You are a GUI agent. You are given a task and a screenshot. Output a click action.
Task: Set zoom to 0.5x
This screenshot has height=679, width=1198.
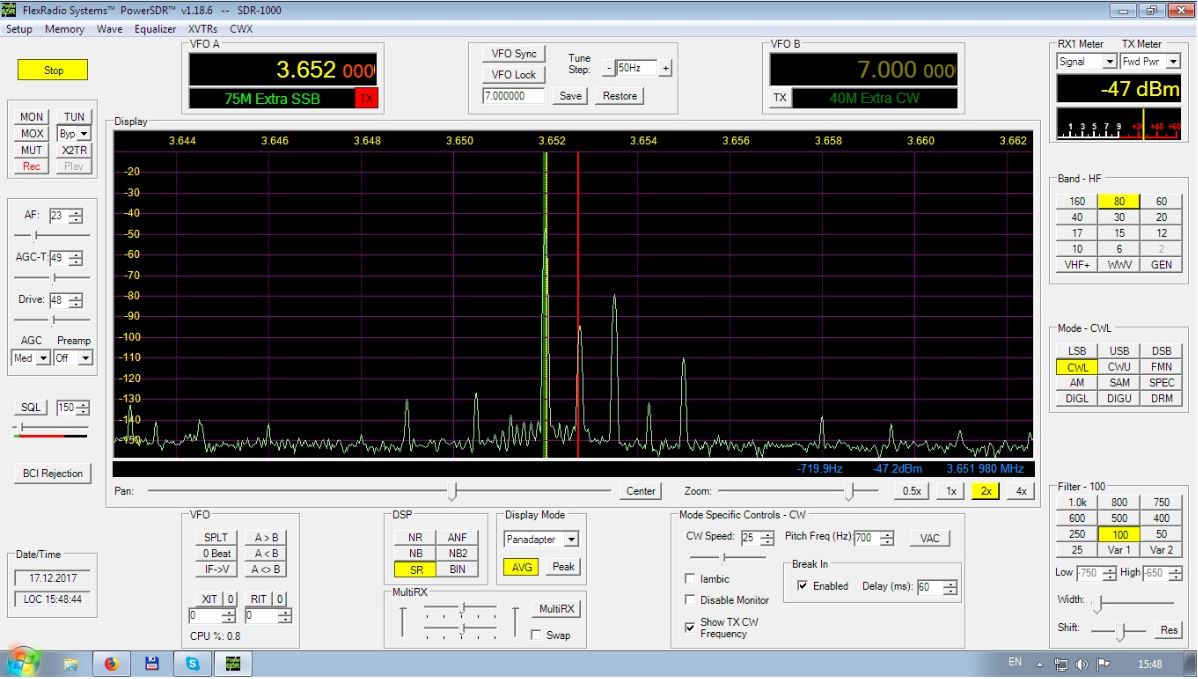pos(911,491)
